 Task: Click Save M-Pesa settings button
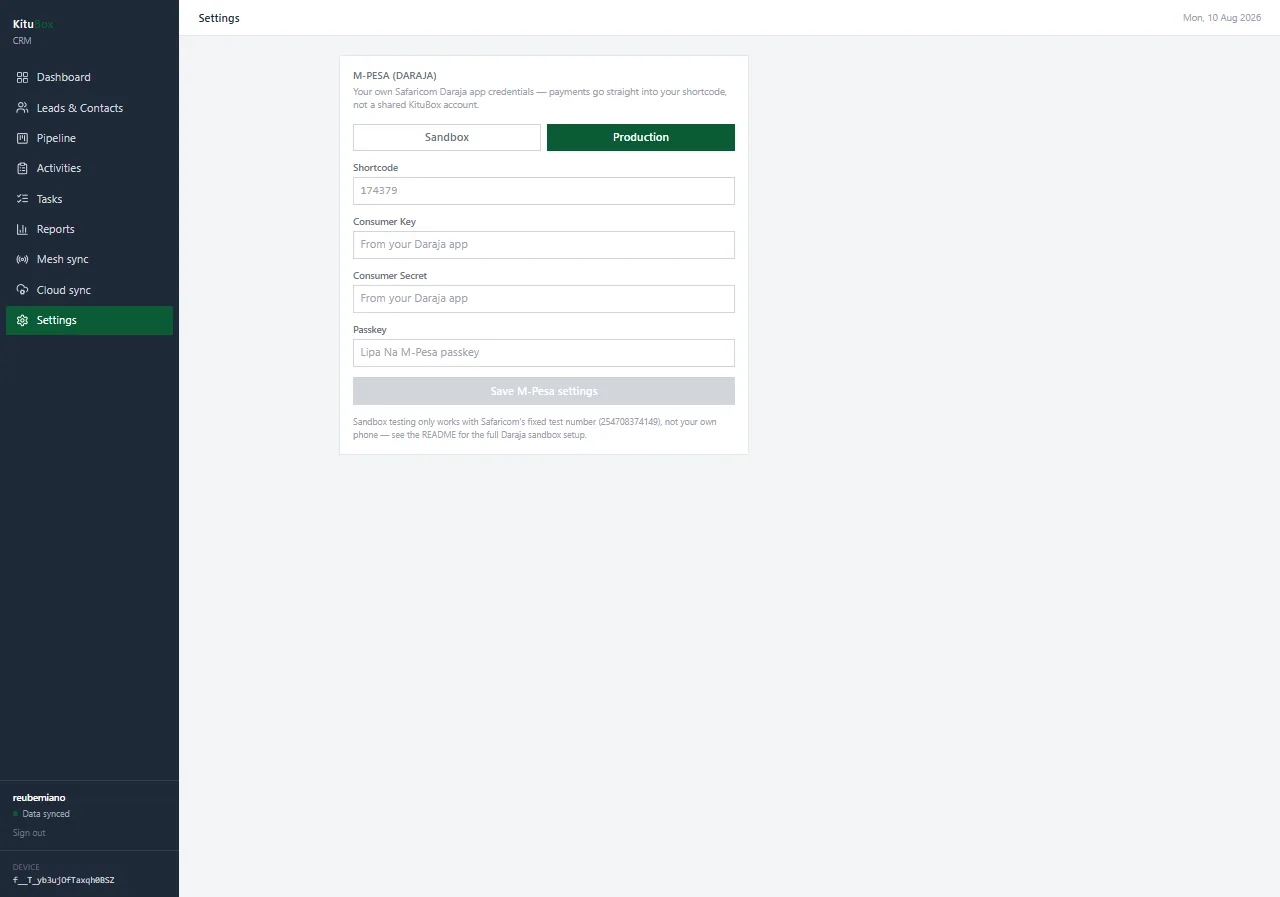click(x=544, y=391)
